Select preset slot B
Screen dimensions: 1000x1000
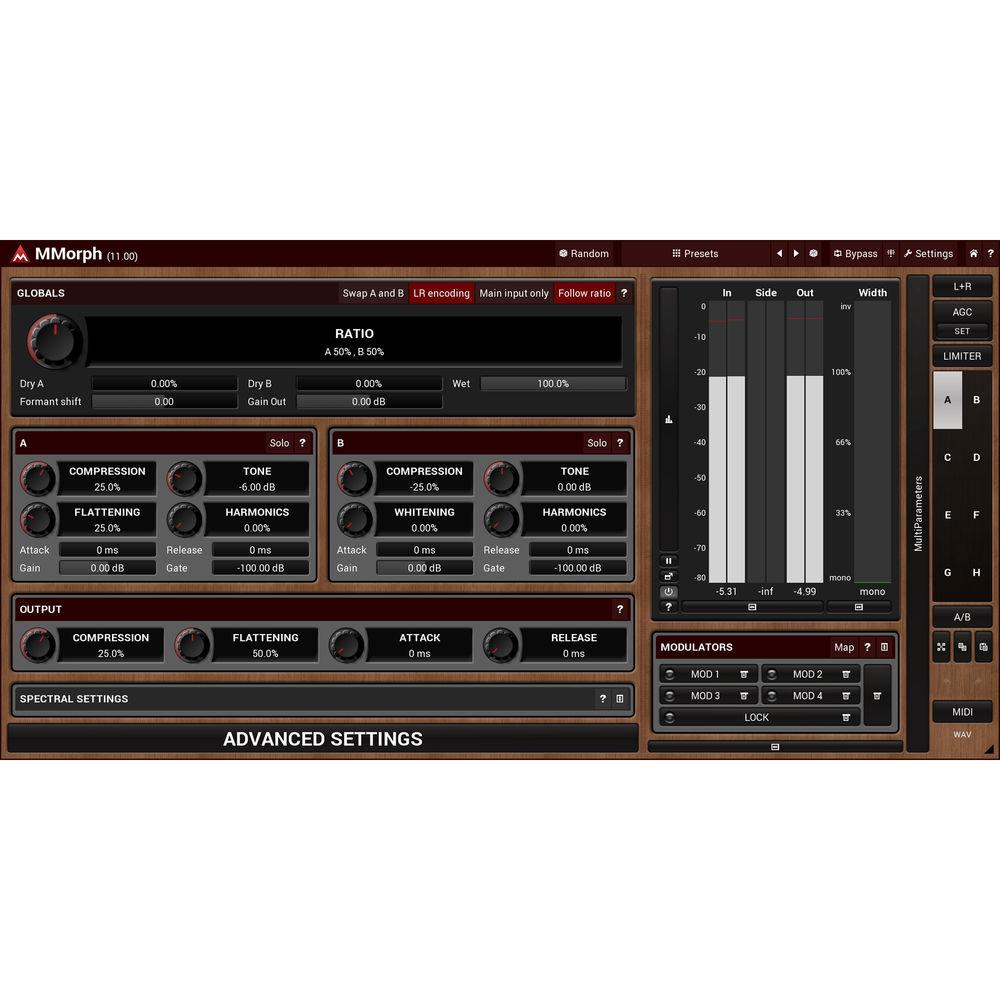(x=977, y=400)
